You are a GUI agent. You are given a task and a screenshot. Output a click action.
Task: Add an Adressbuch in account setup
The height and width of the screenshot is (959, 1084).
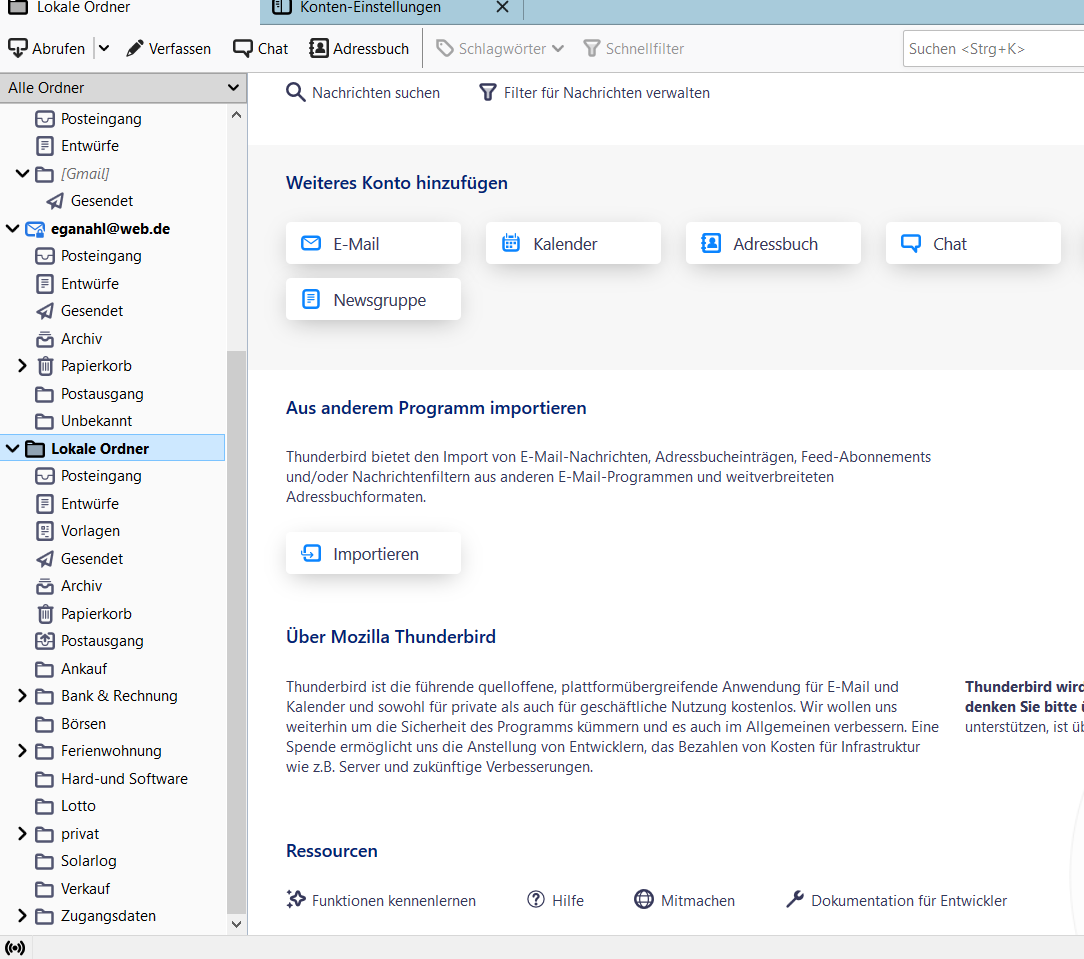773,243
